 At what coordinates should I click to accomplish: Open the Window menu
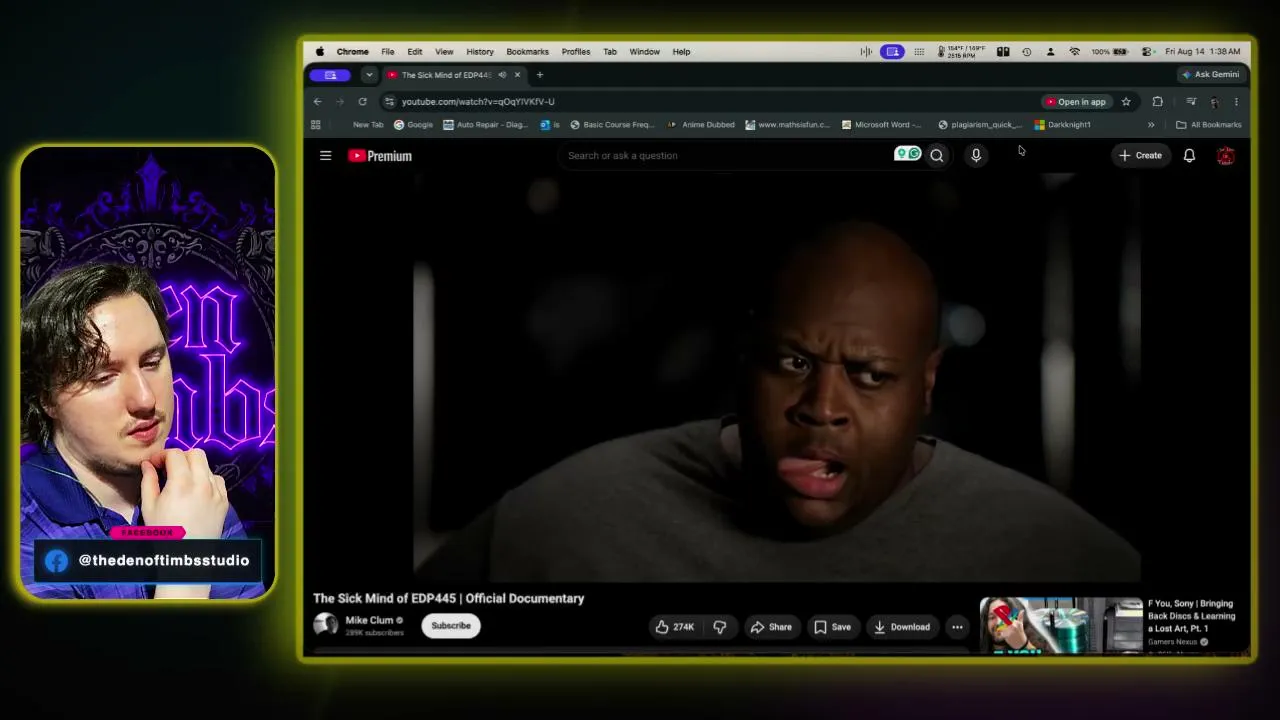click(x=645, y=52)
